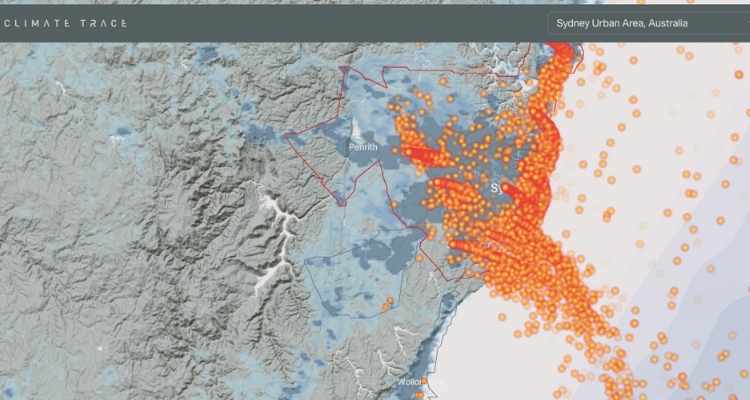Screen dimensions: 750x400
Task: Click the dark blue patch left of Penrith
Action: point(262,133)
